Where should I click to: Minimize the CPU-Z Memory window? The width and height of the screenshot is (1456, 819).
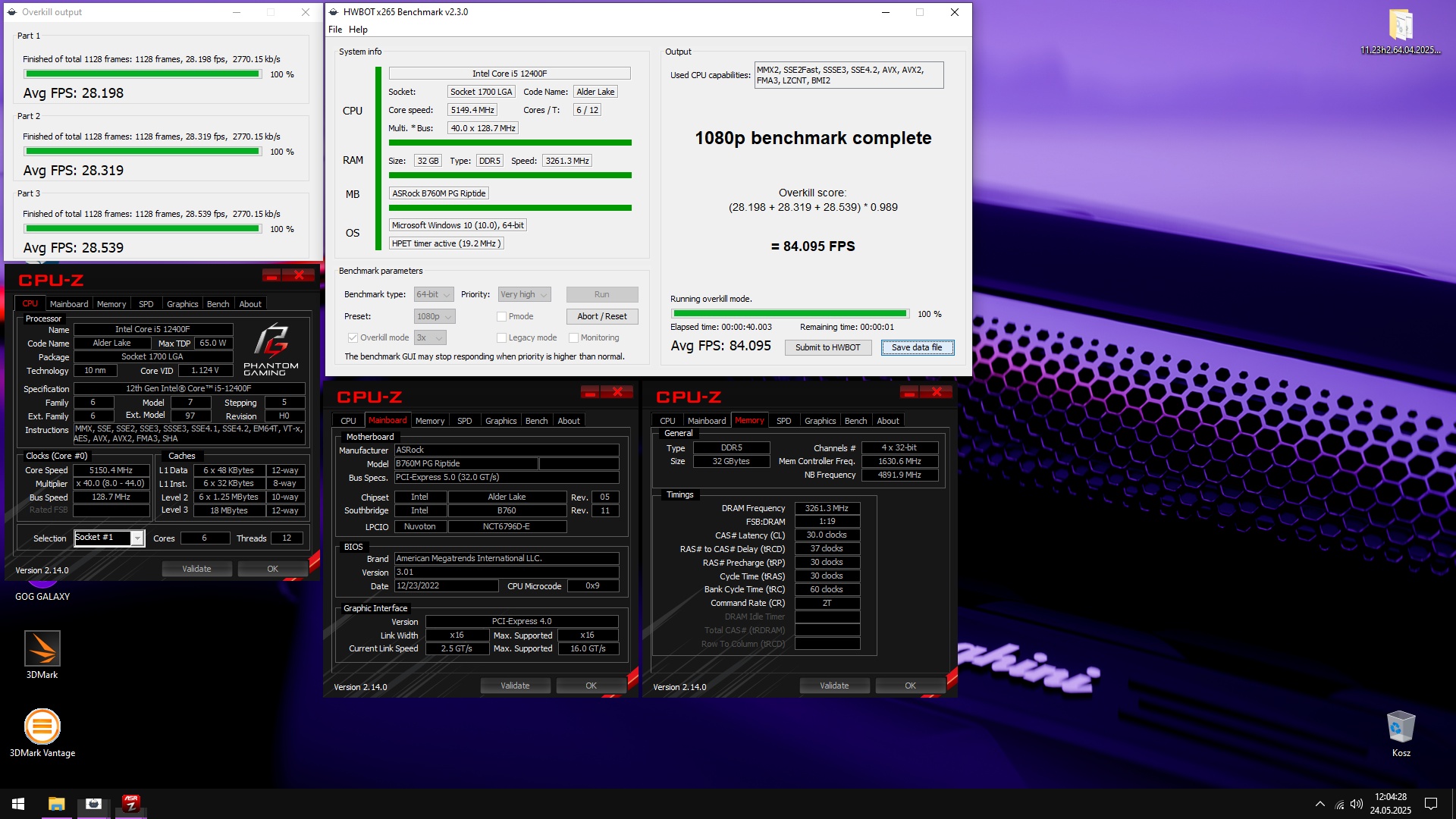pyautogui.click(x=909, y=391)
